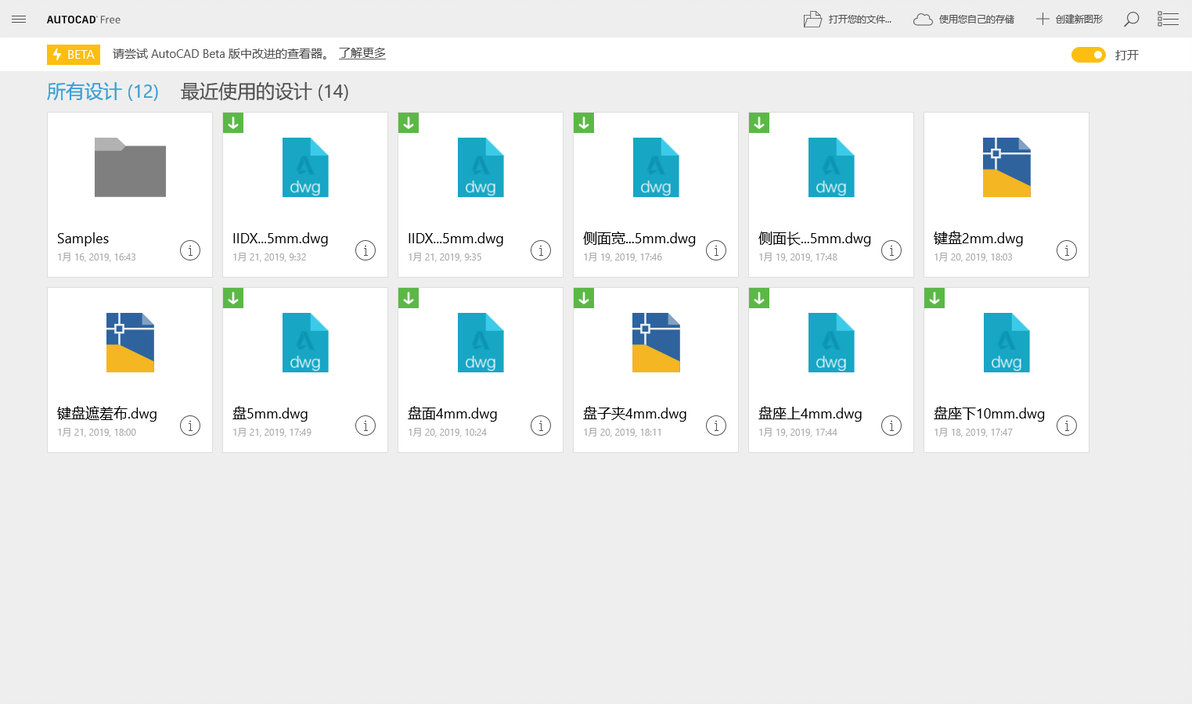1192x704 pixels.
Task: Click file name 盘面4mm.dwg
Action: tap(452, 414)
